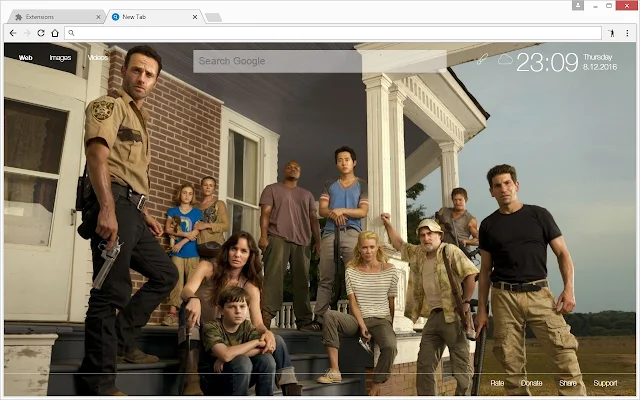Viewport: 640px width, 400px height.
Task: Select the Images search category
Action: coord(60,58)
